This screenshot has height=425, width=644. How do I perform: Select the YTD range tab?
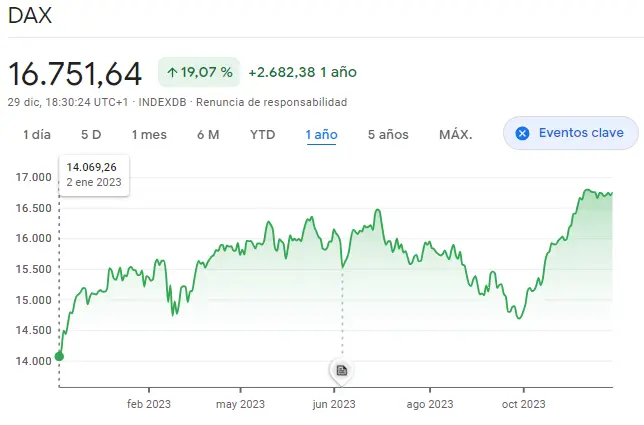(262, 135)
